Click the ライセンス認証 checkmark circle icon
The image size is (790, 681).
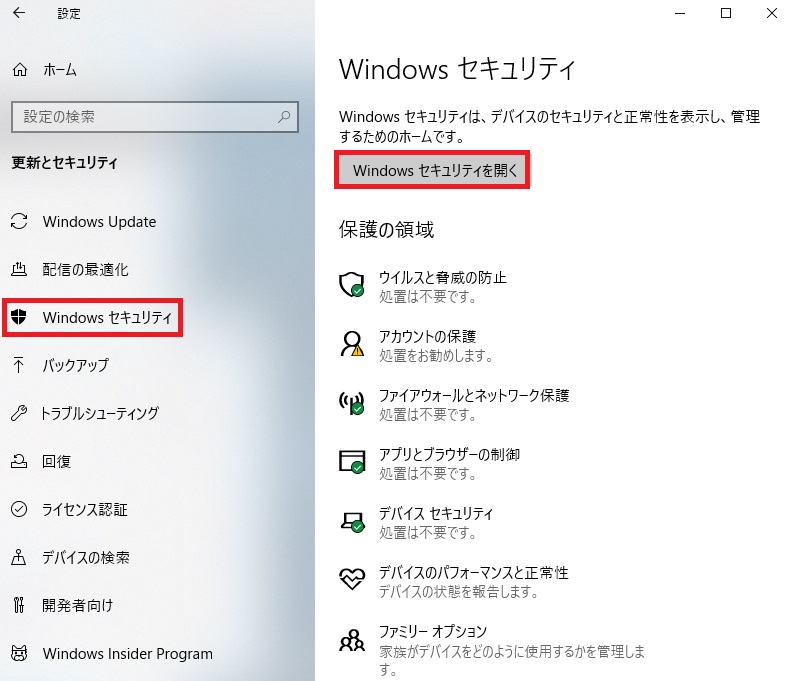(x=19, y=509)
